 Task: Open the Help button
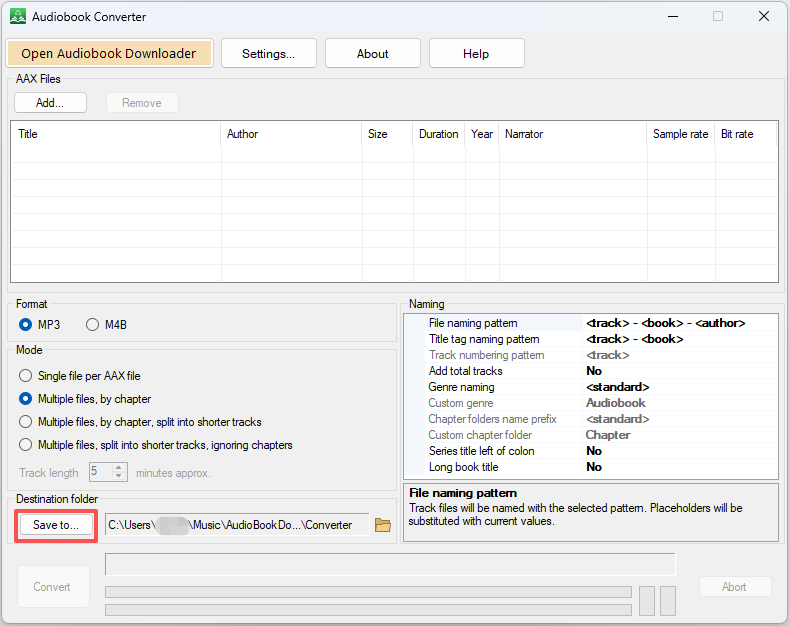pos(476,54)
